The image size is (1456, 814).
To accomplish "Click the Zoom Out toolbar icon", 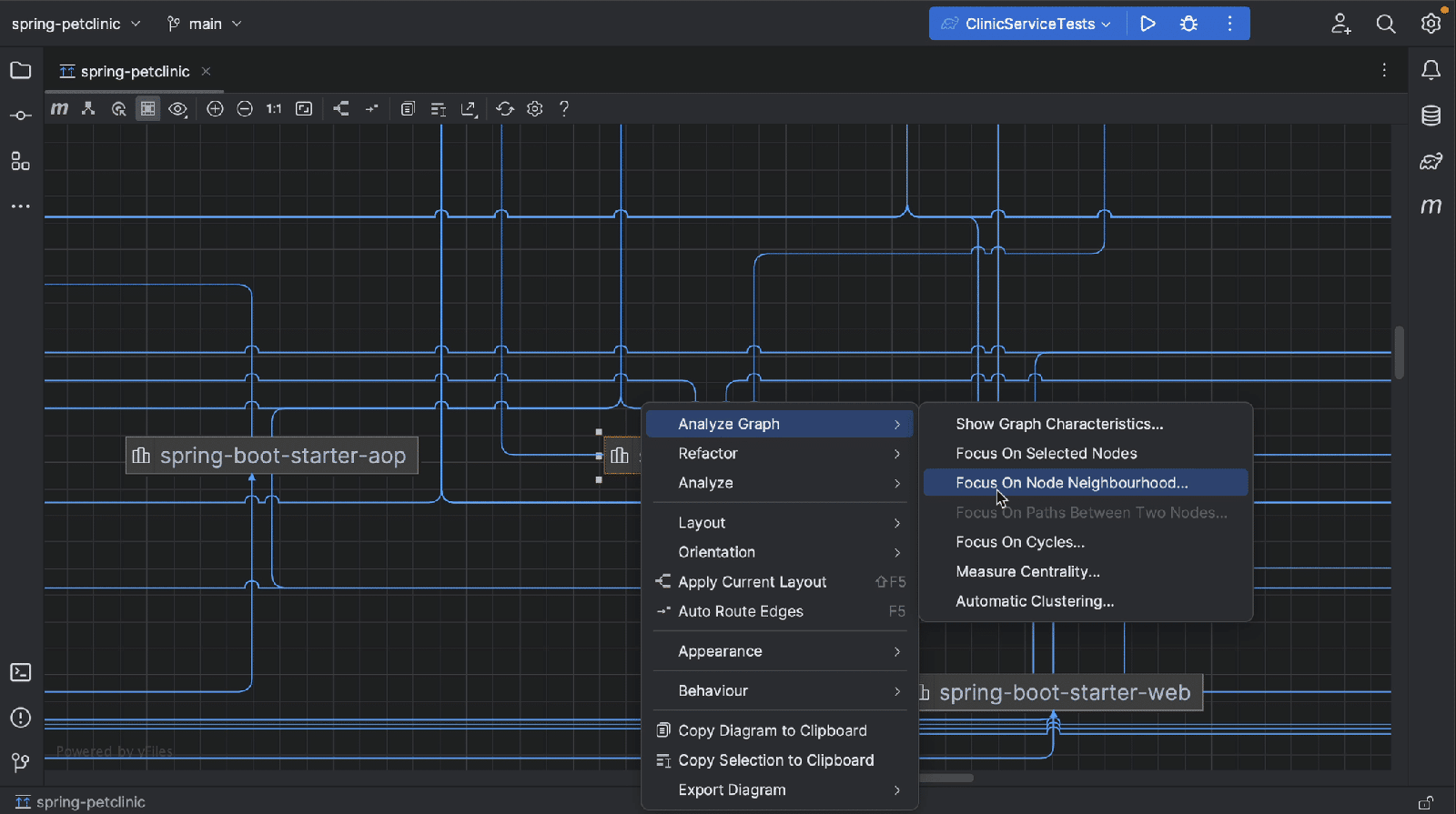I will [245, 109].
